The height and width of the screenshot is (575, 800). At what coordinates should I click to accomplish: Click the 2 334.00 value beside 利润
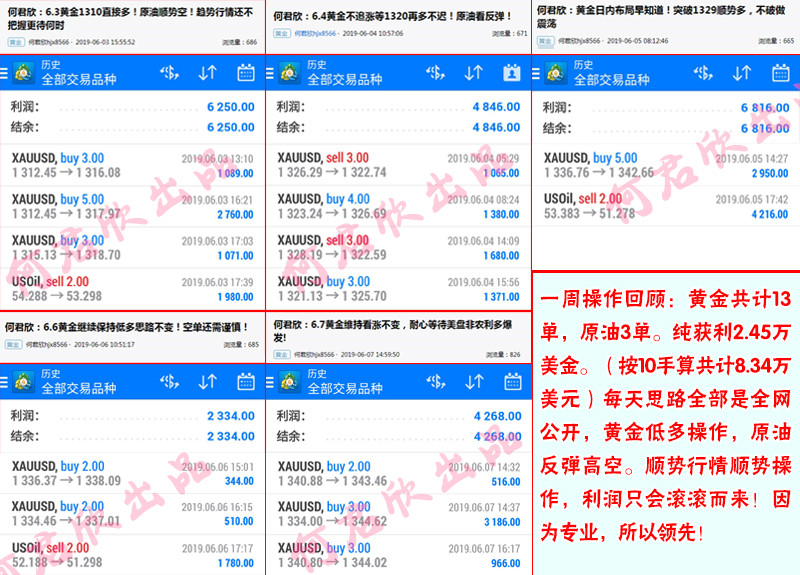coord(231,416)
